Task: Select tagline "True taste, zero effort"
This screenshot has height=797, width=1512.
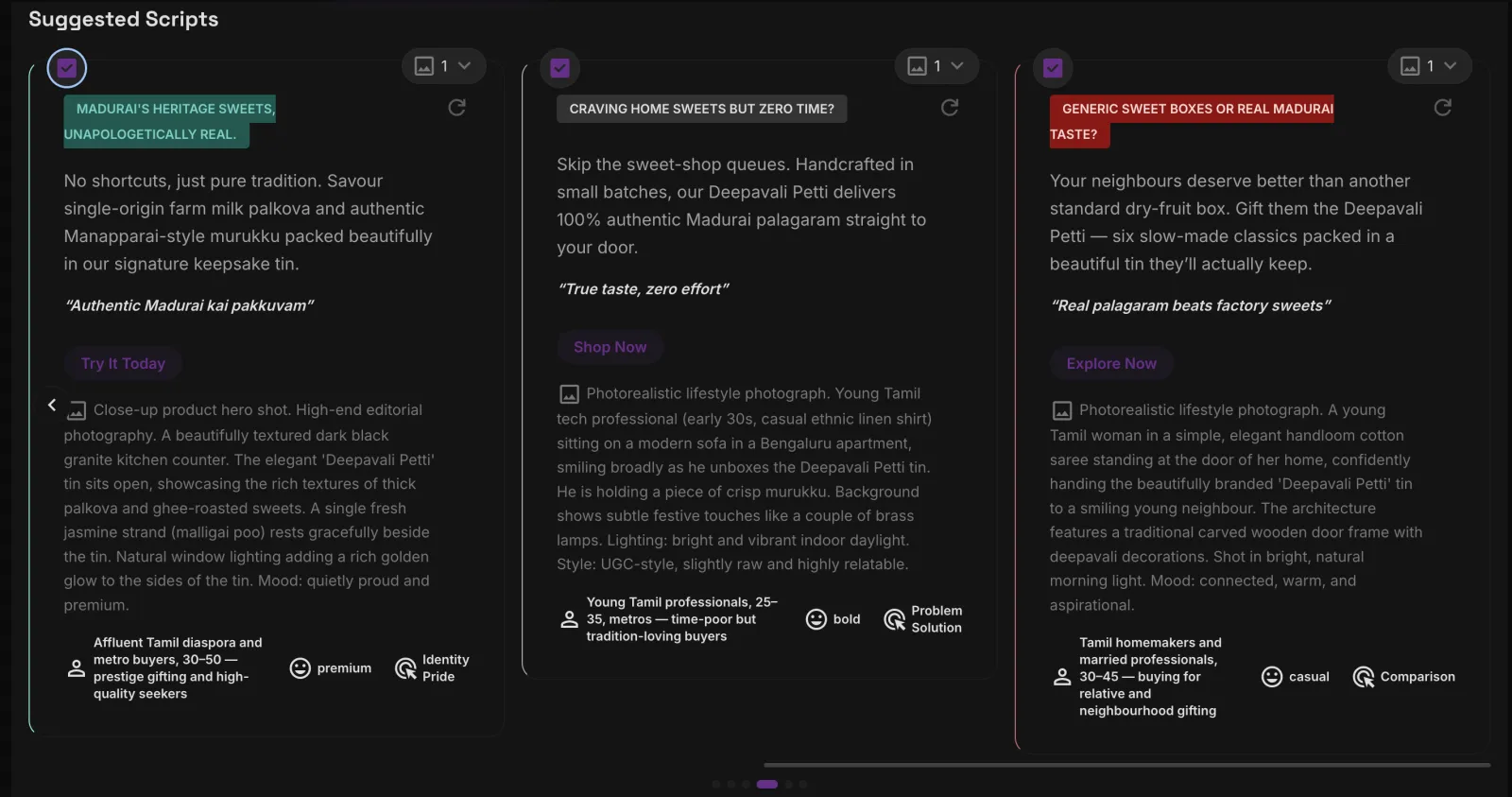Action: pyautogui.click(x=643, y=289)
